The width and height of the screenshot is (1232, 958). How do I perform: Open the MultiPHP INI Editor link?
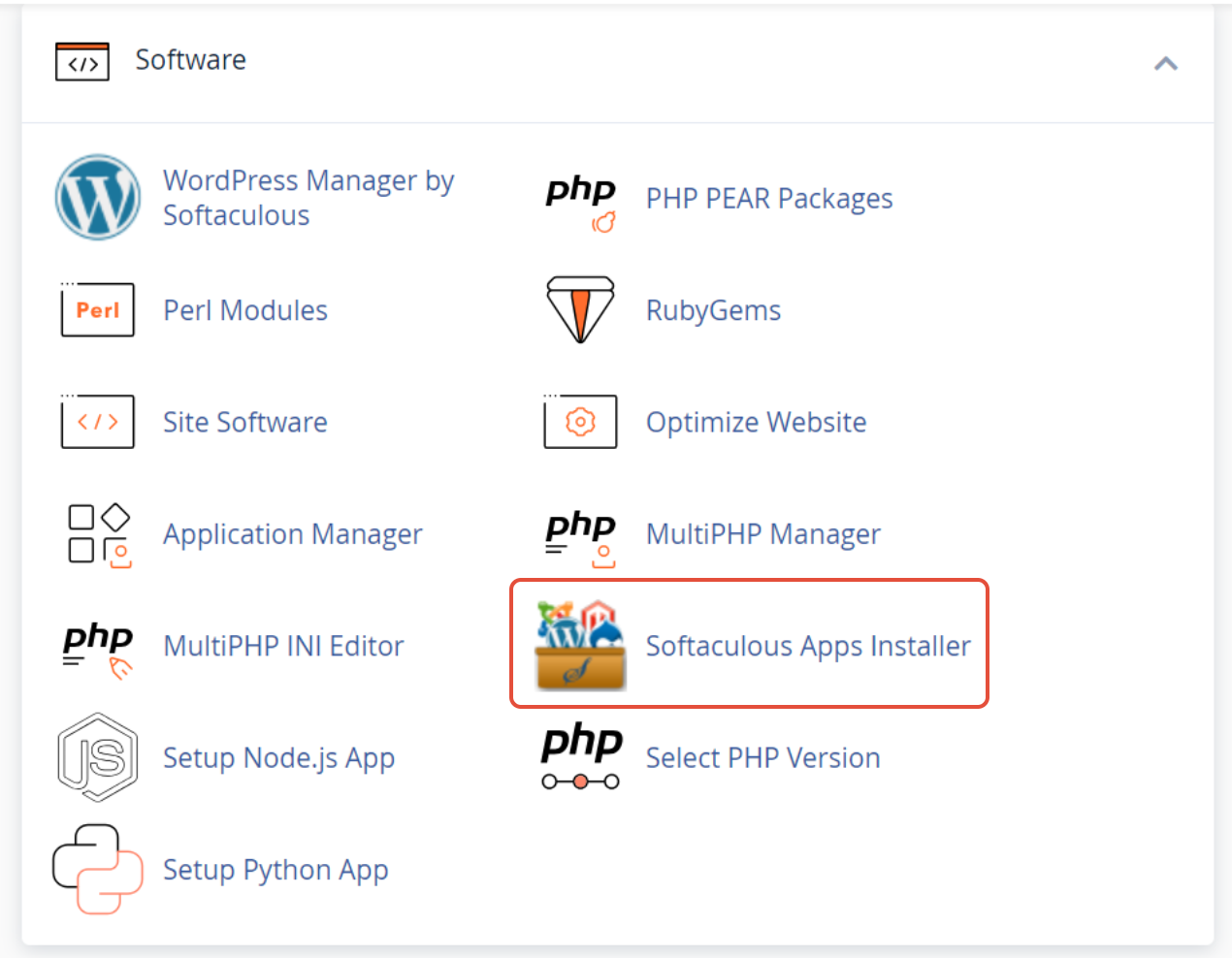coord(283,646)
